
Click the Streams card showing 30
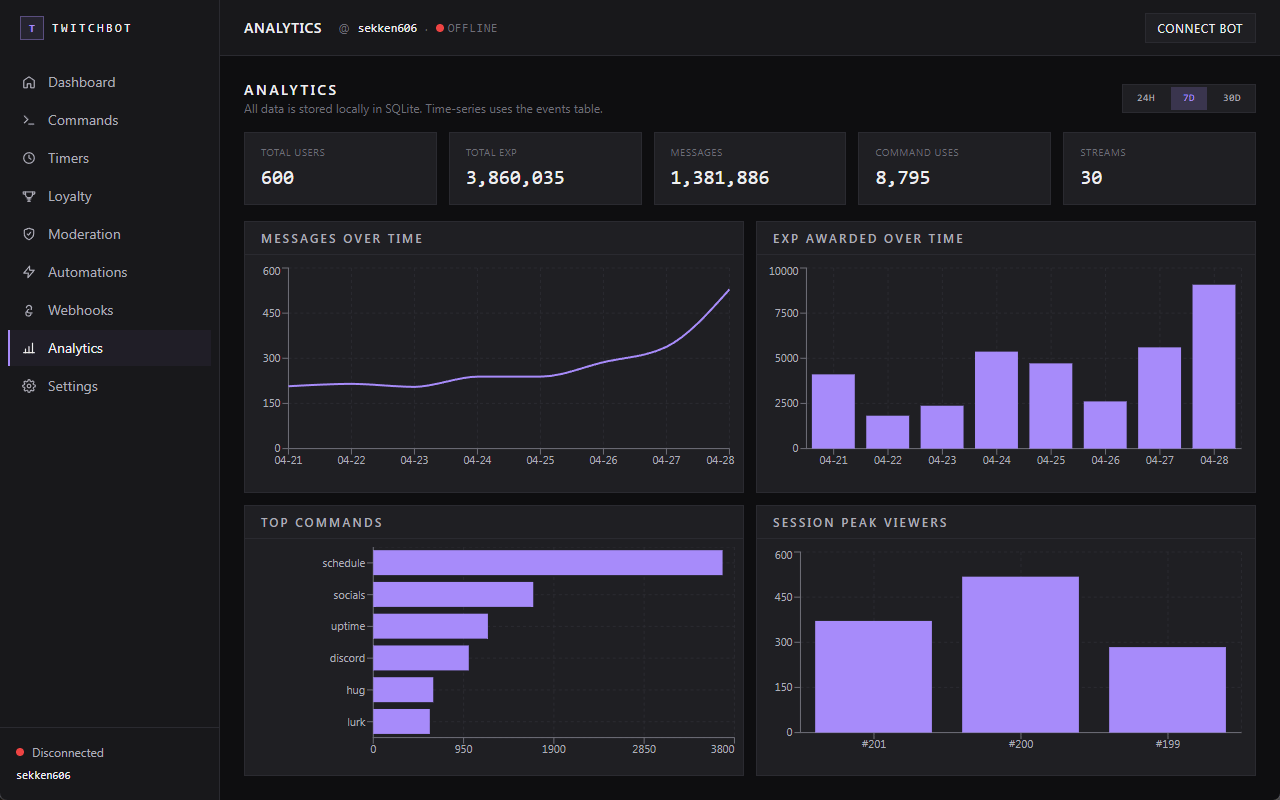coord(1159,169)
